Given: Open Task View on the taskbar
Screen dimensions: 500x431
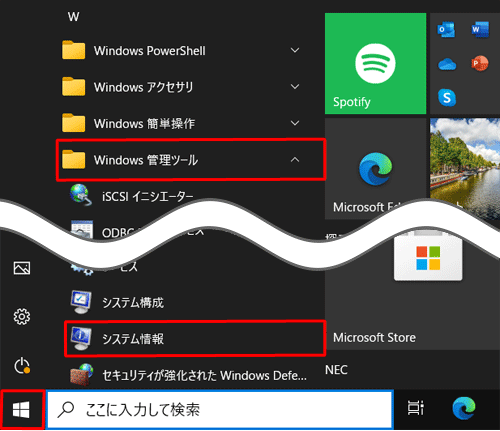Looking at the screenshot, I should [x=415, y=408].
